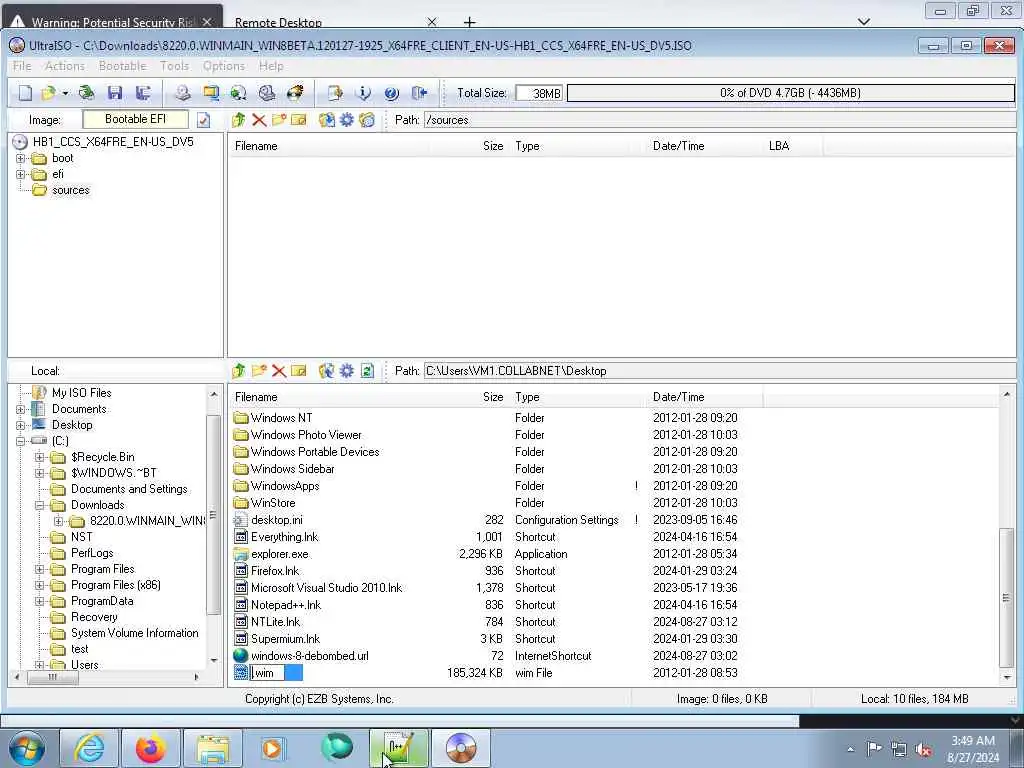1024x768 pixels.
Task: Click the Open ISO file folder icon
Action: coord(48,93)
